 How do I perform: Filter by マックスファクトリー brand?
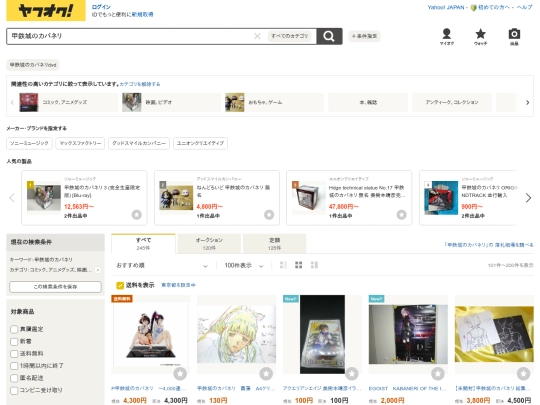[x=80, y=143]
